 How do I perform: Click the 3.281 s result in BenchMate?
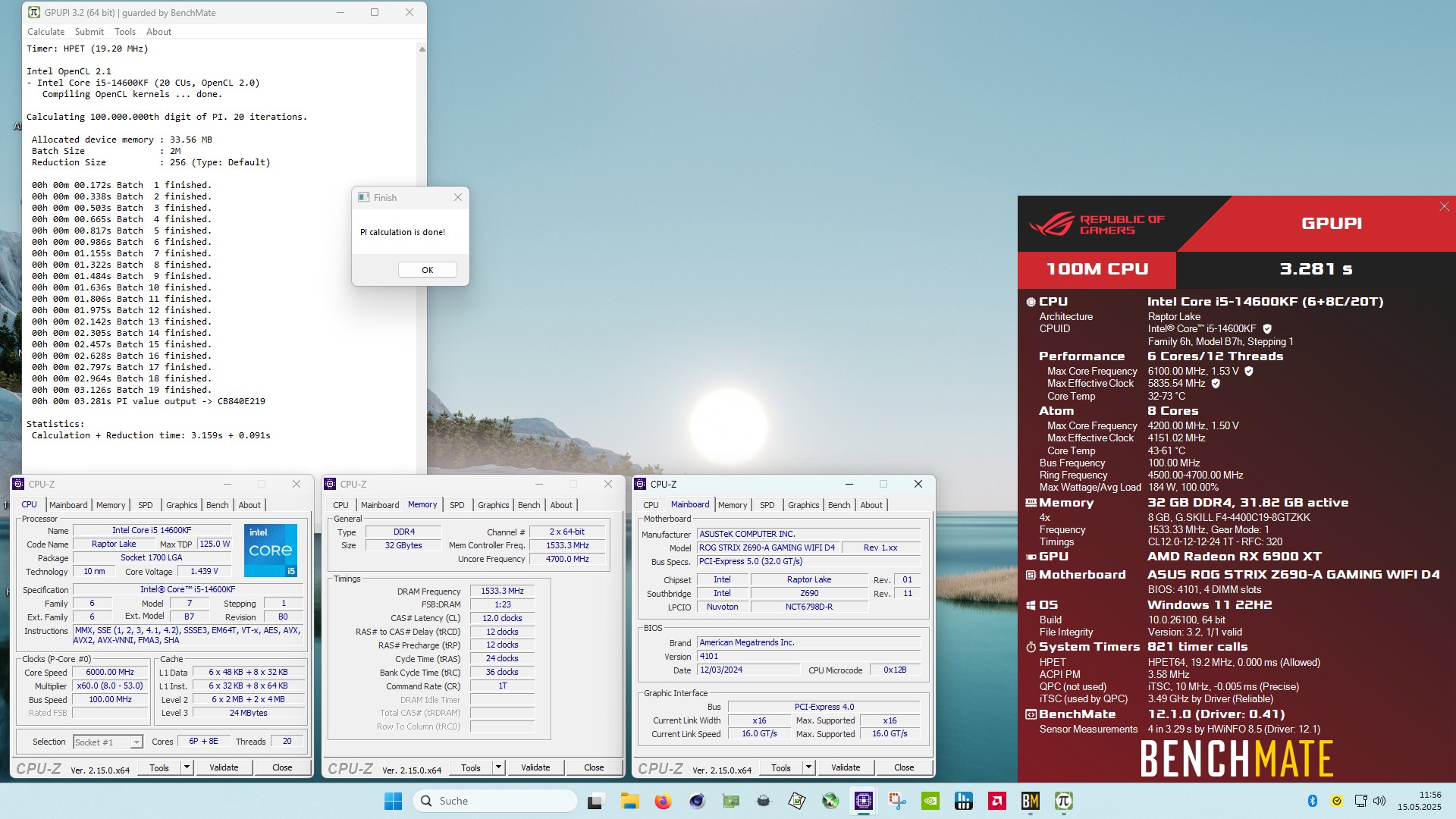click(x=1316, y=269)
